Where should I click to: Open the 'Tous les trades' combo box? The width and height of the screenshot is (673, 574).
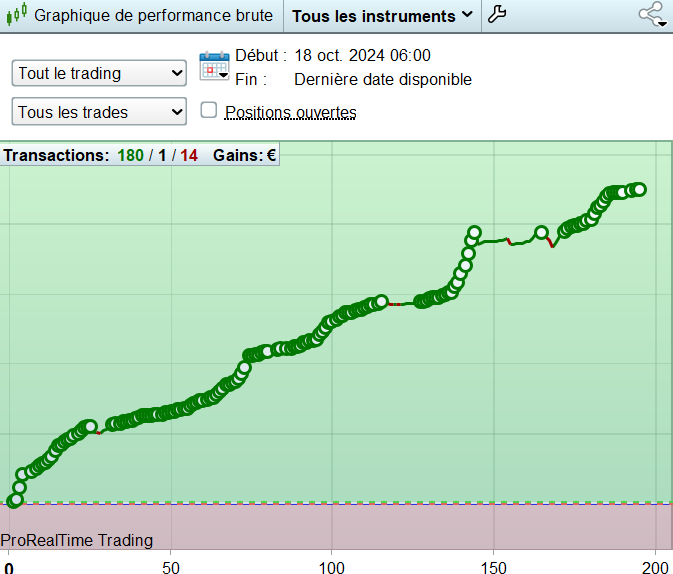pos(99,112)
